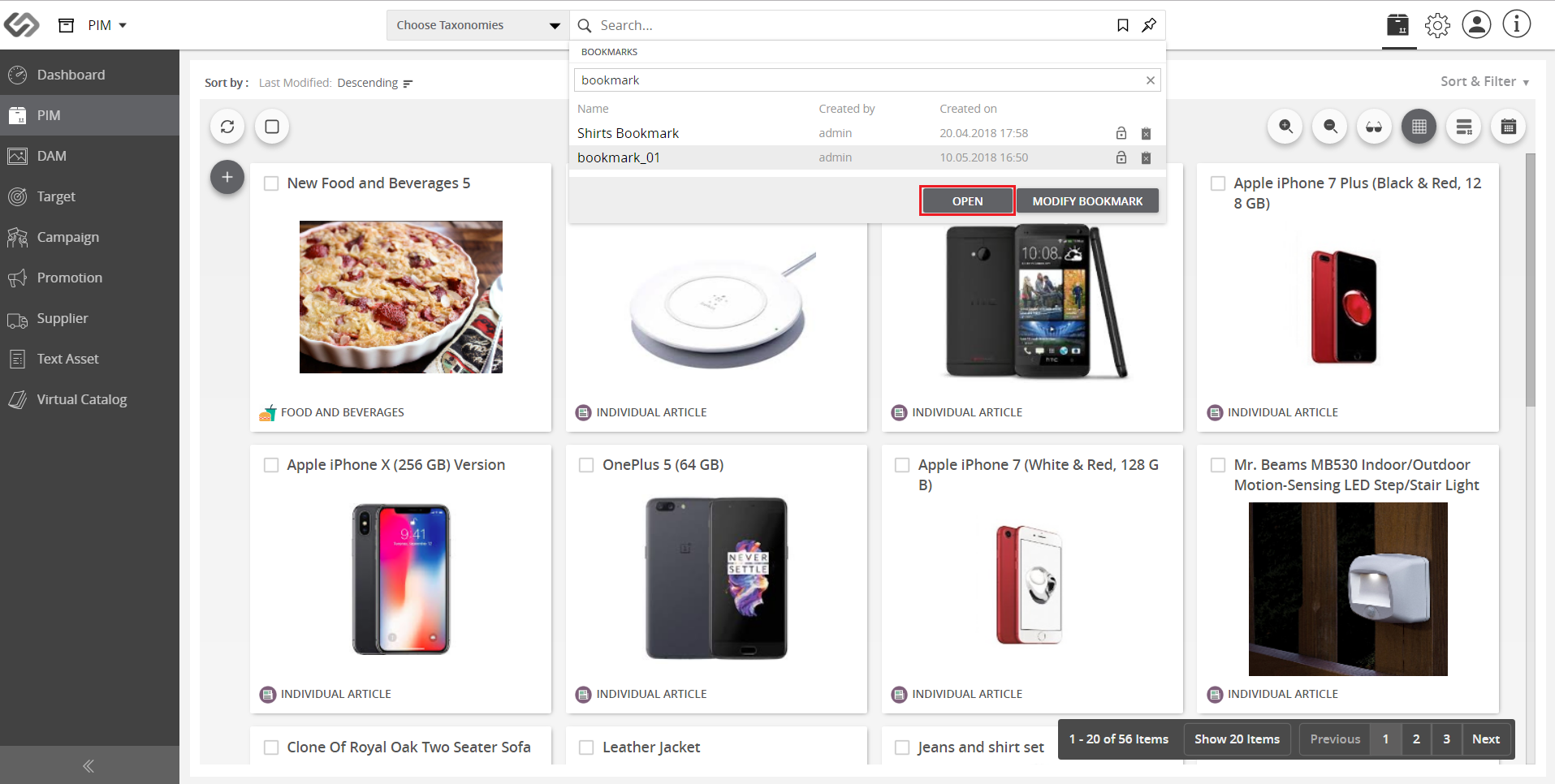Viewport: 1555px width, 784px height.
Task: Switch to grid view
Action: click(1419, 127)
